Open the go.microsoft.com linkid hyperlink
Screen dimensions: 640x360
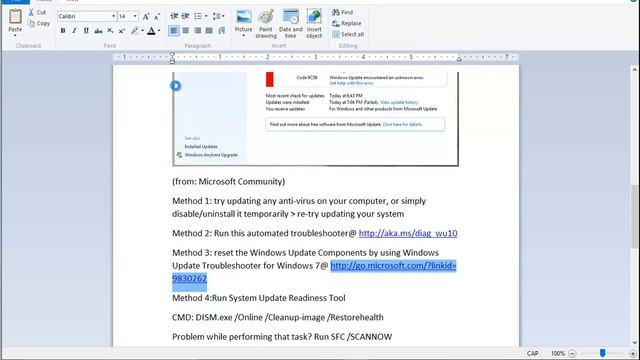(393, 266)
